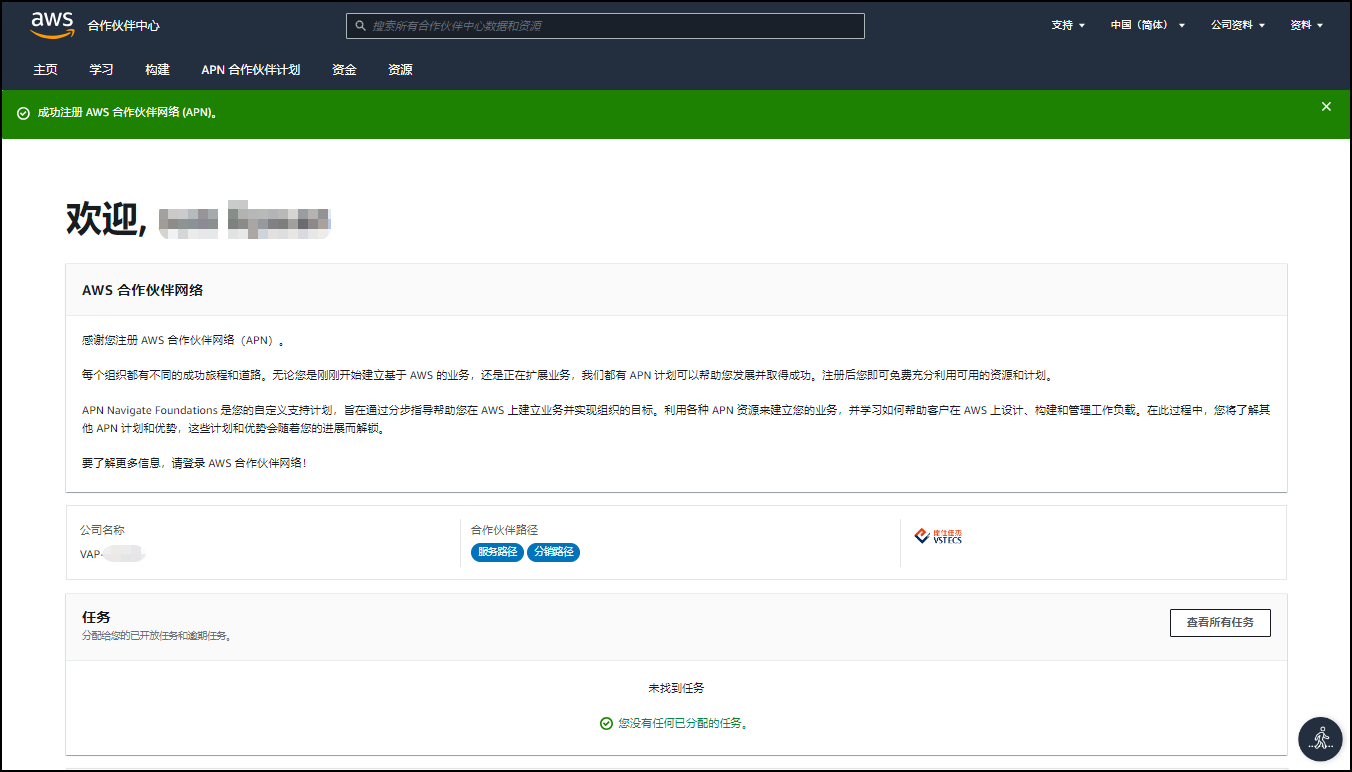Click the 服务路径 badge
Viewport: 1352px width, 772px height.
(x=498, y=552)
